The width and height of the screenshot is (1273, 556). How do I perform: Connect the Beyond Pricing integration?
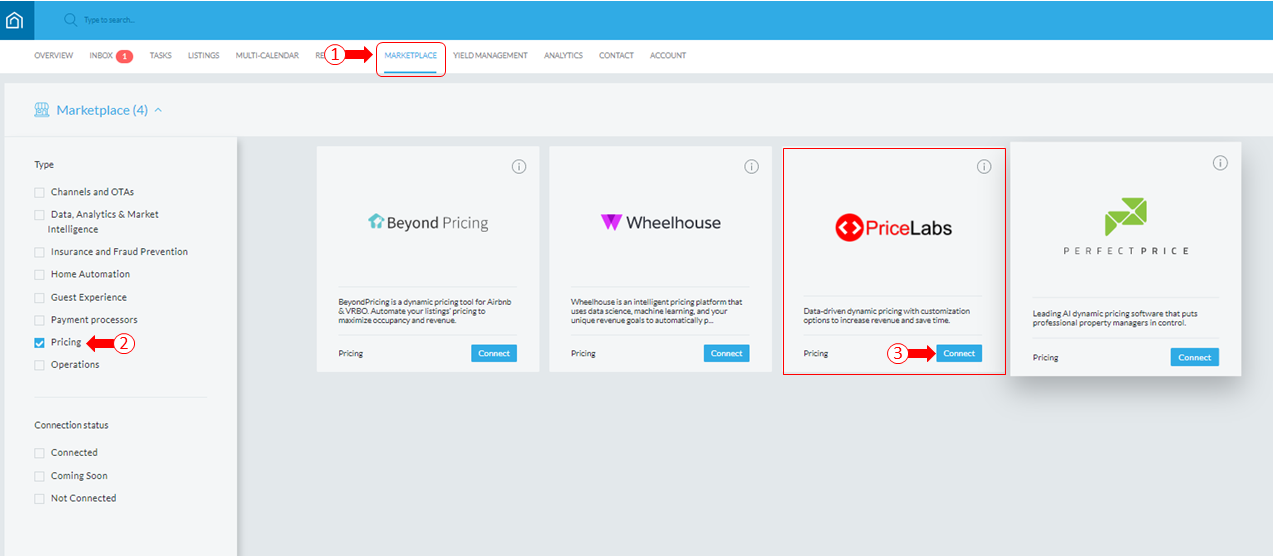pos(494,353)
